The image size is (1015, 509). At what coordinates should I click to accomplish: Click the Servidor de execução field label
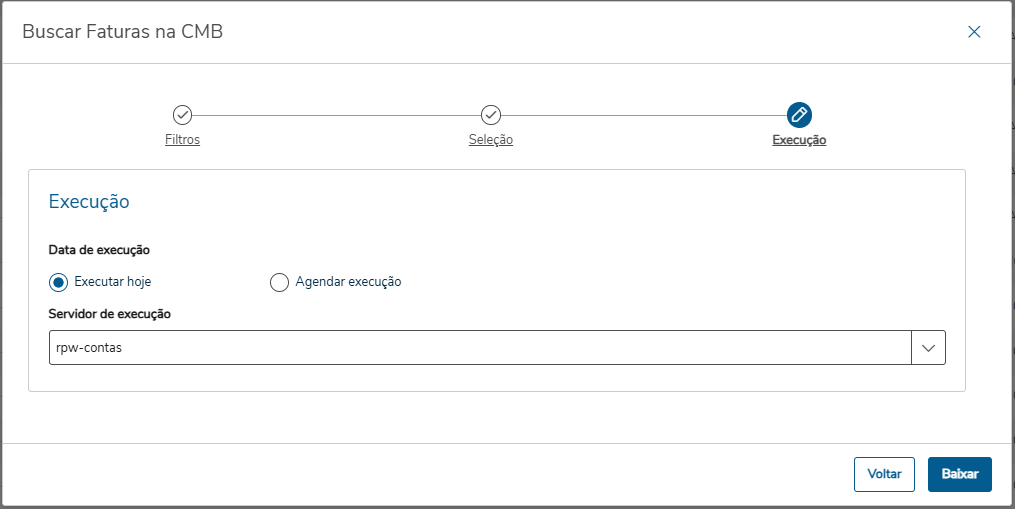coord(110,314)
